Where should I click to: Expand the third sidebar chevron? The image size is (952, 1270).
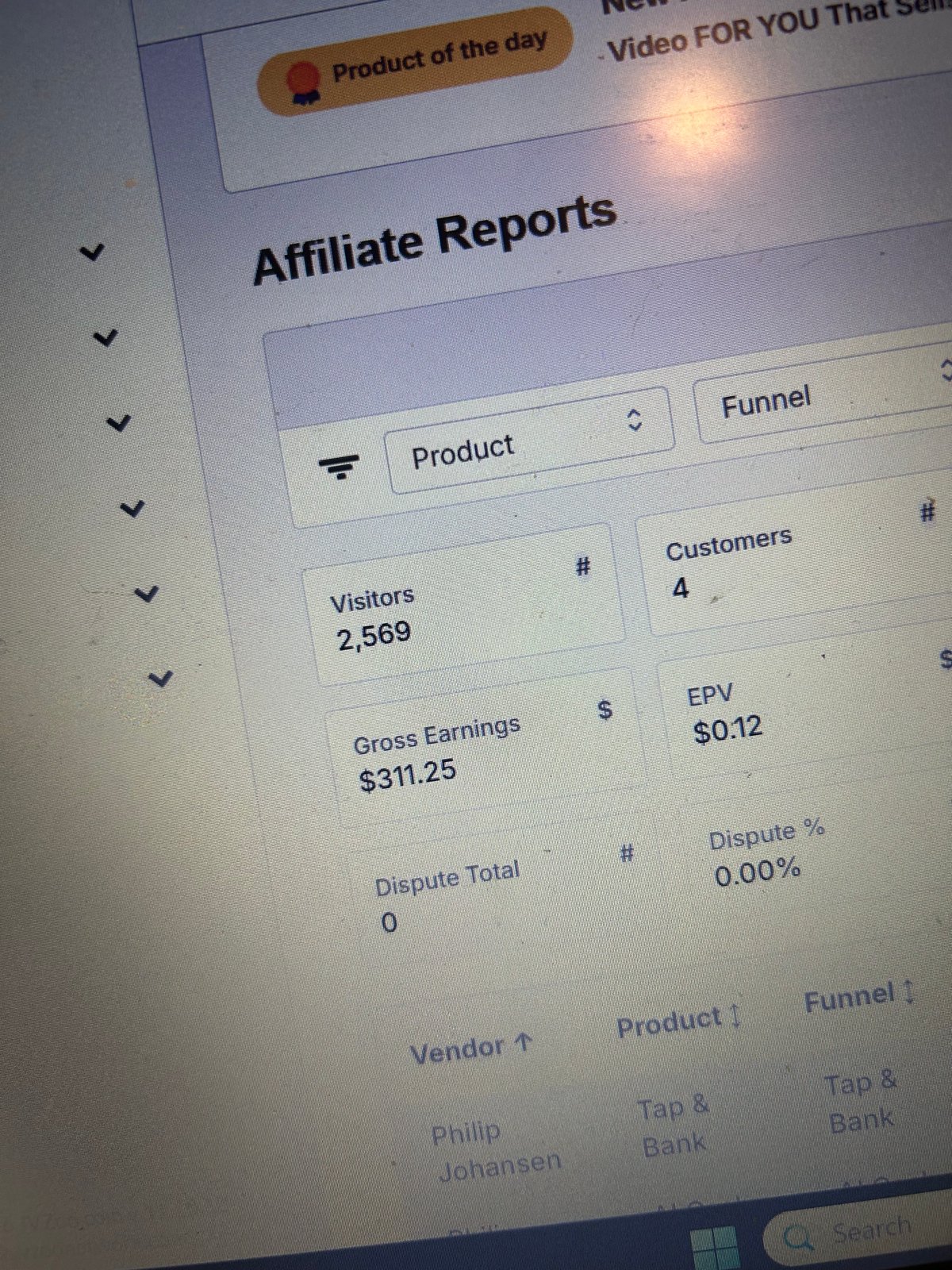118,423
